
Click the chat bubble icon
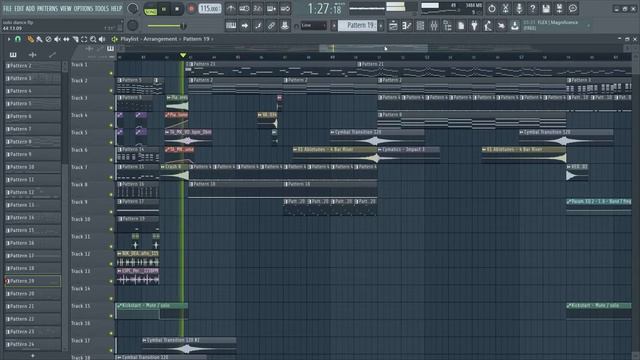(573, 8)
